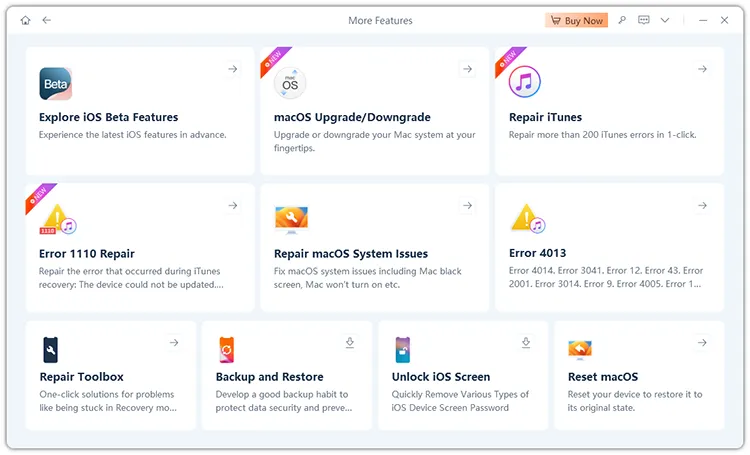Open Error 4013 title
The image size is (750, 455).
point(537,253)
